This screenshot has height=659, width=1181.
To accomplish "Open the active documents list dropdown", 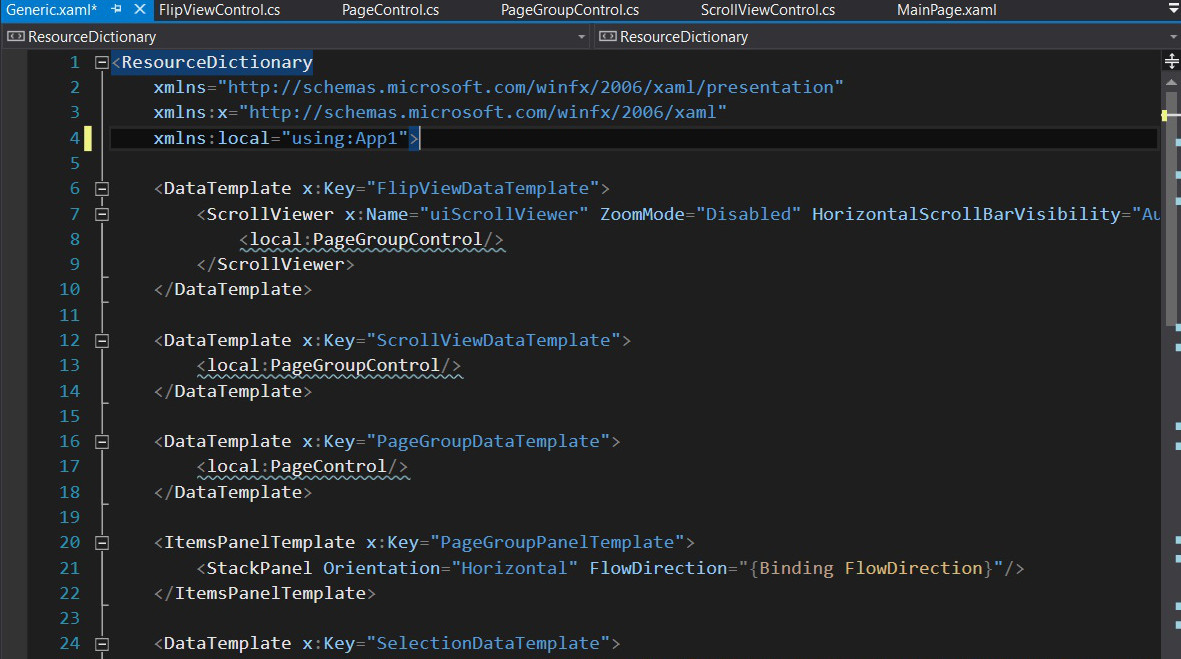I will click(1173, 8).
